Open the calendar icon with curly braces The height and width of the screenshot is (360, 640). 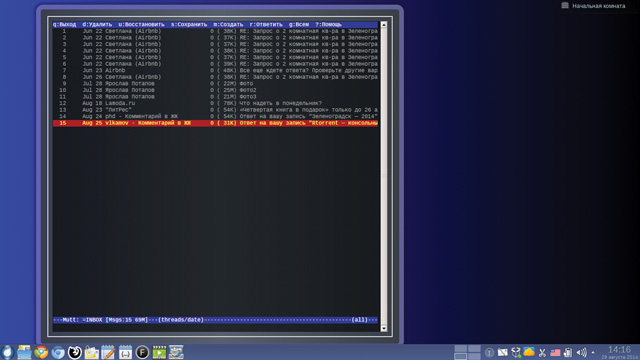click(x=125, y=352)
